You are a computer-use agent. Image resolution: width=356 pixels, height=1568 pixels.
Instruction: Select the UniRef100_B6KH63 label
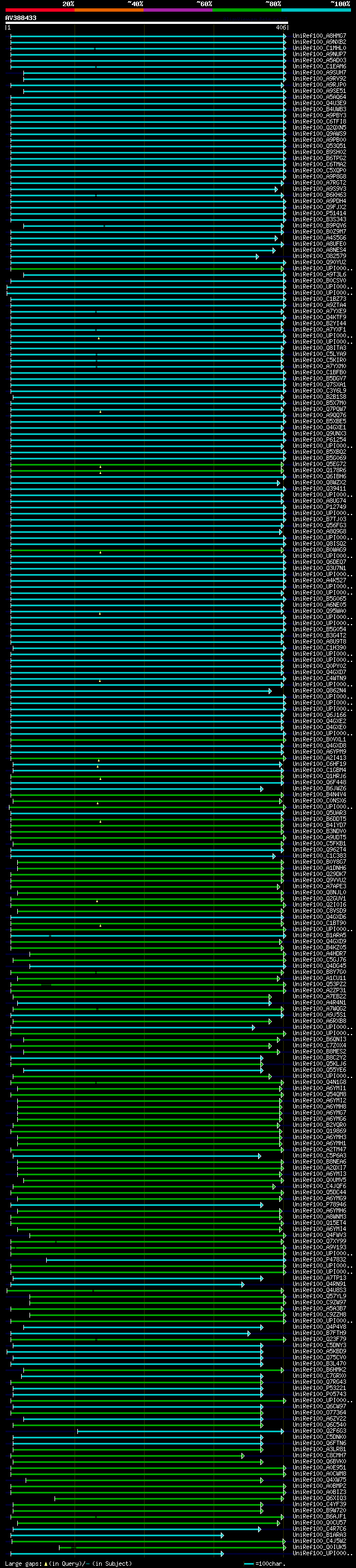pos(319,195)
